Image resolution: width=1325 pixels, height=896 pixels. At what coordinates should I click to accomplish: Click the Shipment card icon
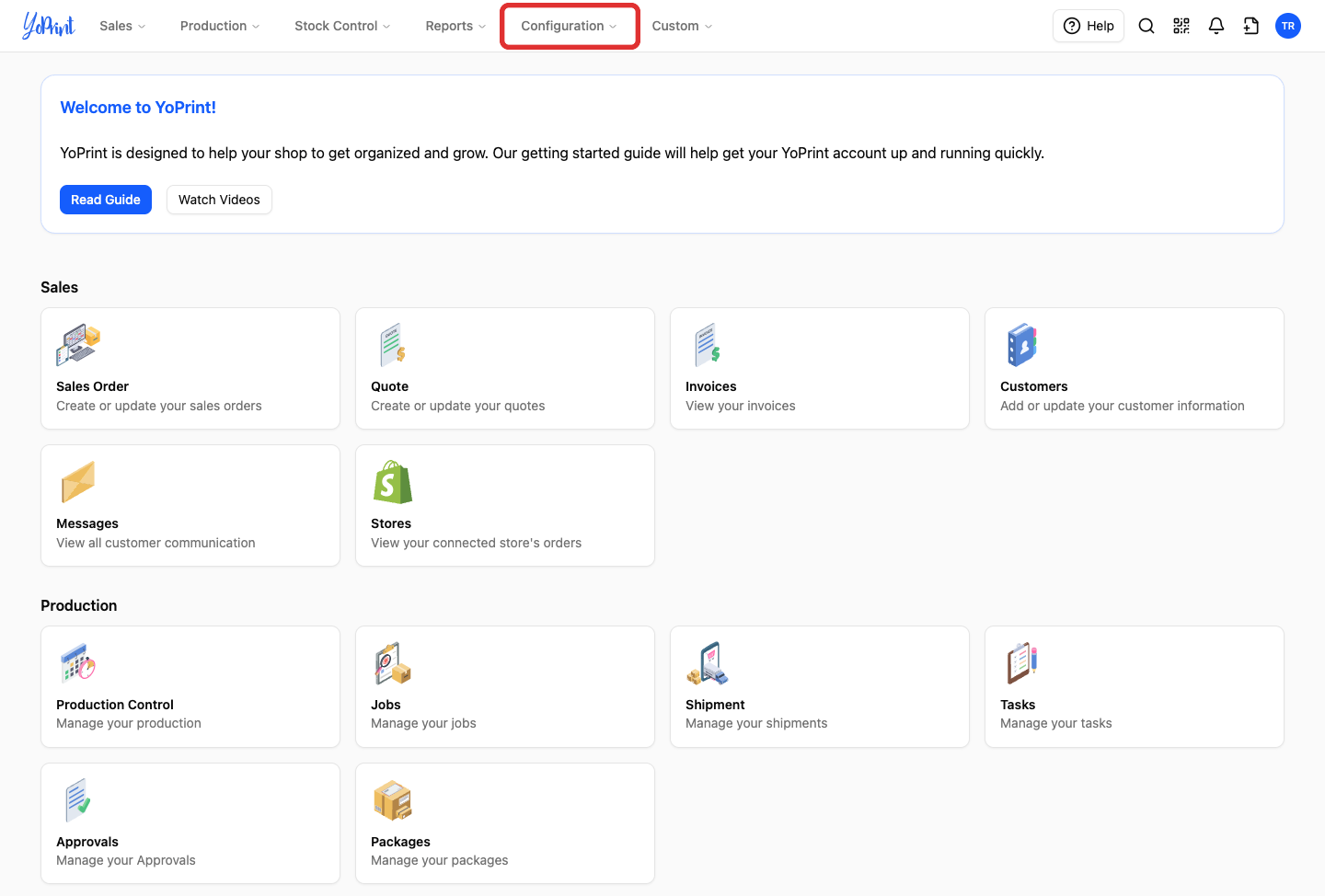tap(708, 663)
